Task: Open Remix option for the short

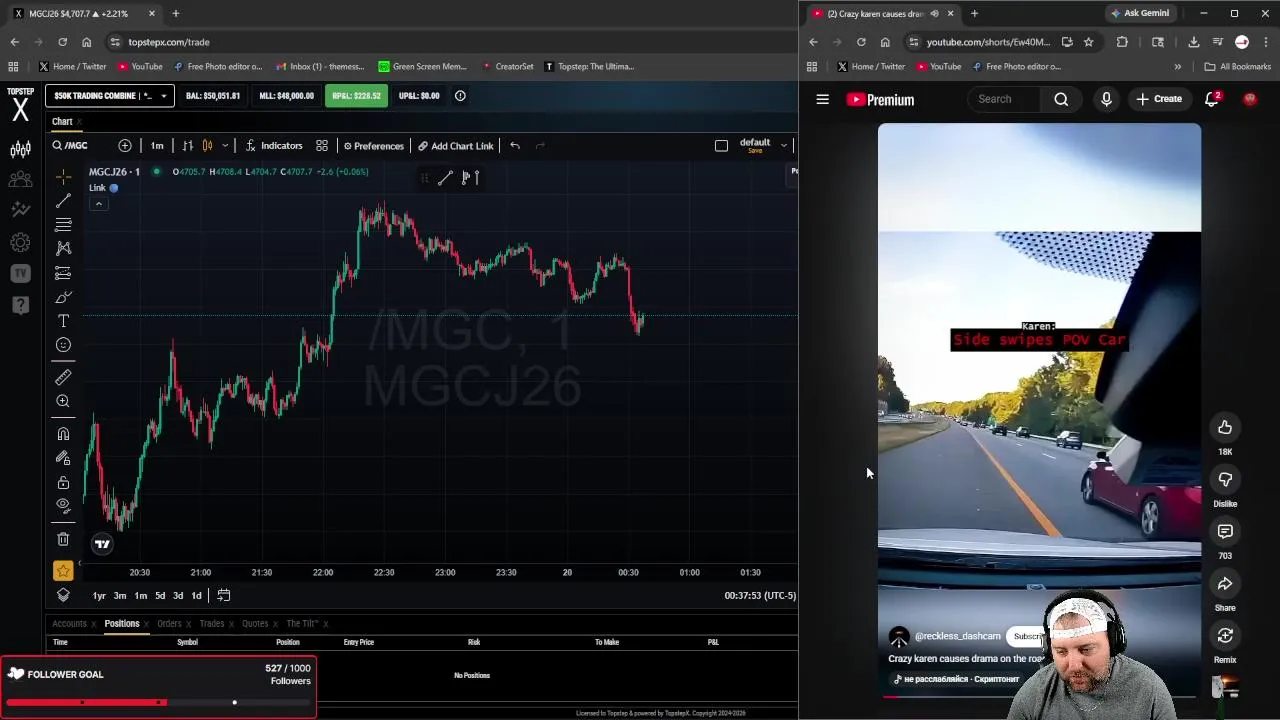Action: 1225,636
